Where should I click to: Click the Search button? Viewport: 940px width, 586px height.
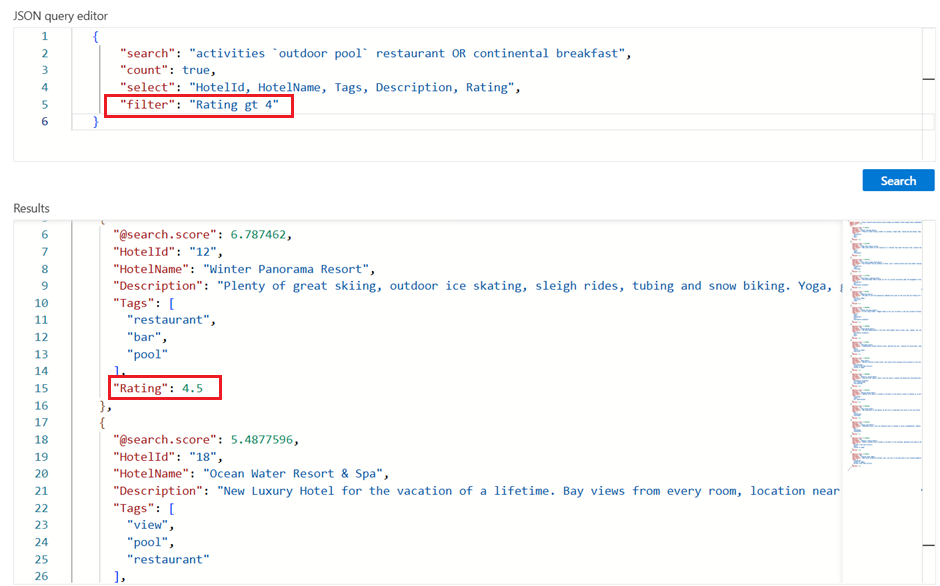898,181
